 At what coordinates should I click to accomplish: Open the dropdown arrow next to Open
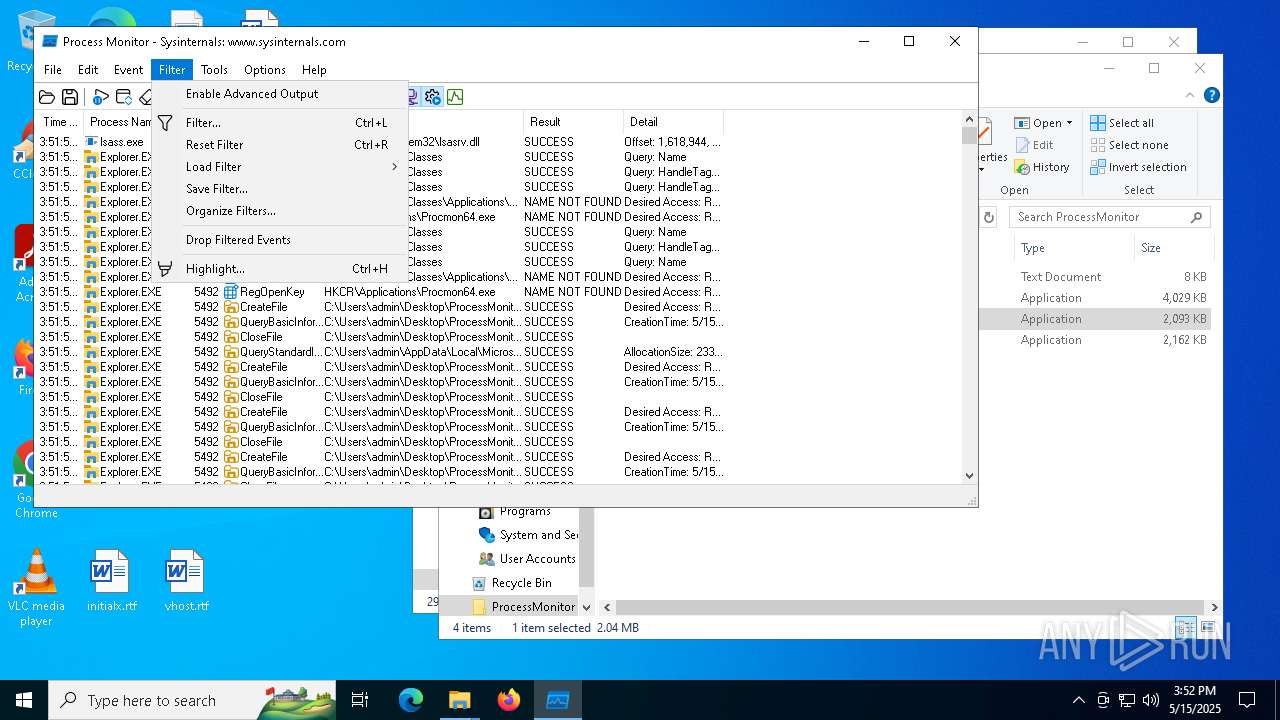pyautogui.click(x=1069, y=123)
